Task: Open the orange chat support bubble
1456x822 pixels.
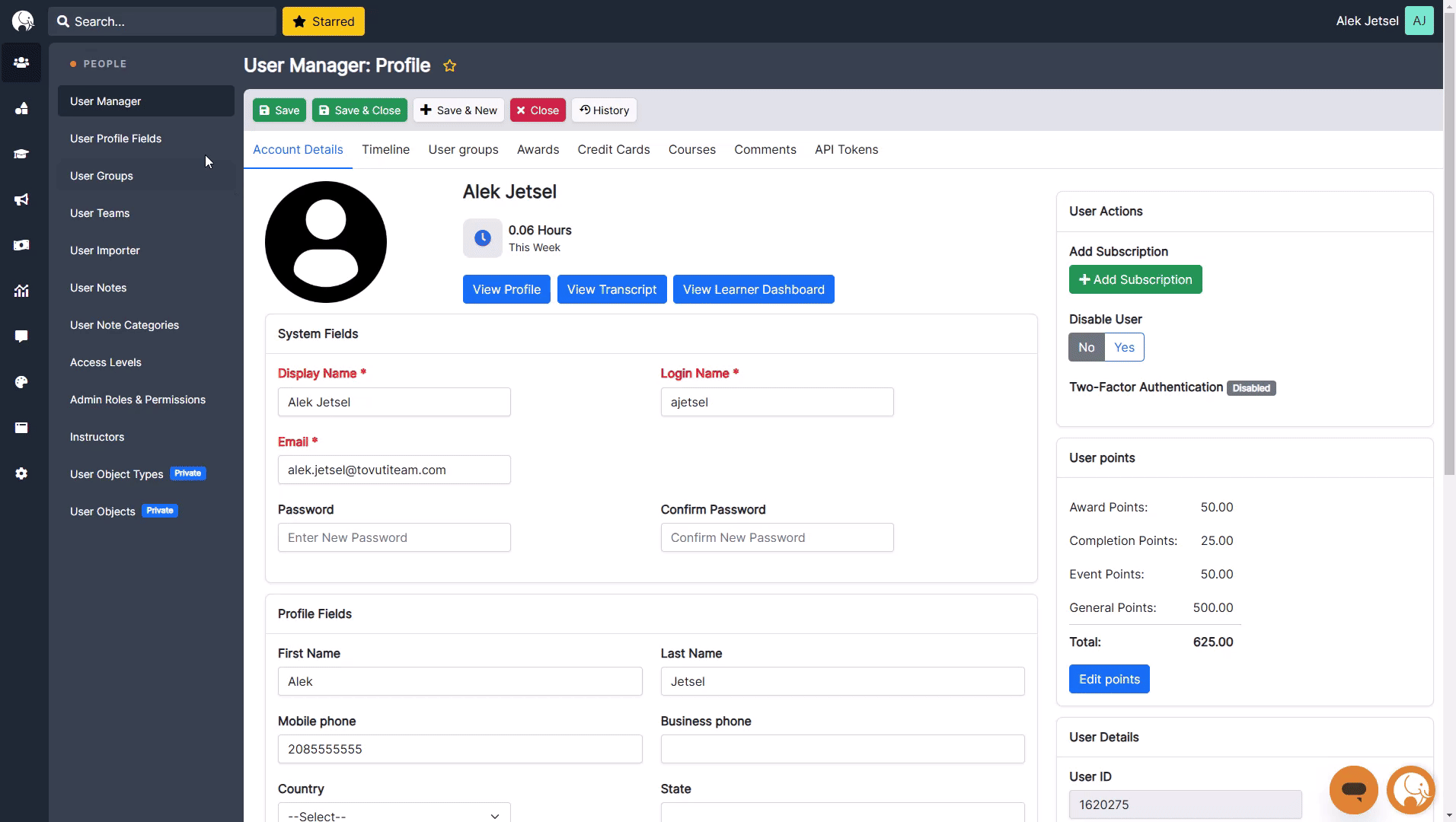Action: (x=1353, y=789)
